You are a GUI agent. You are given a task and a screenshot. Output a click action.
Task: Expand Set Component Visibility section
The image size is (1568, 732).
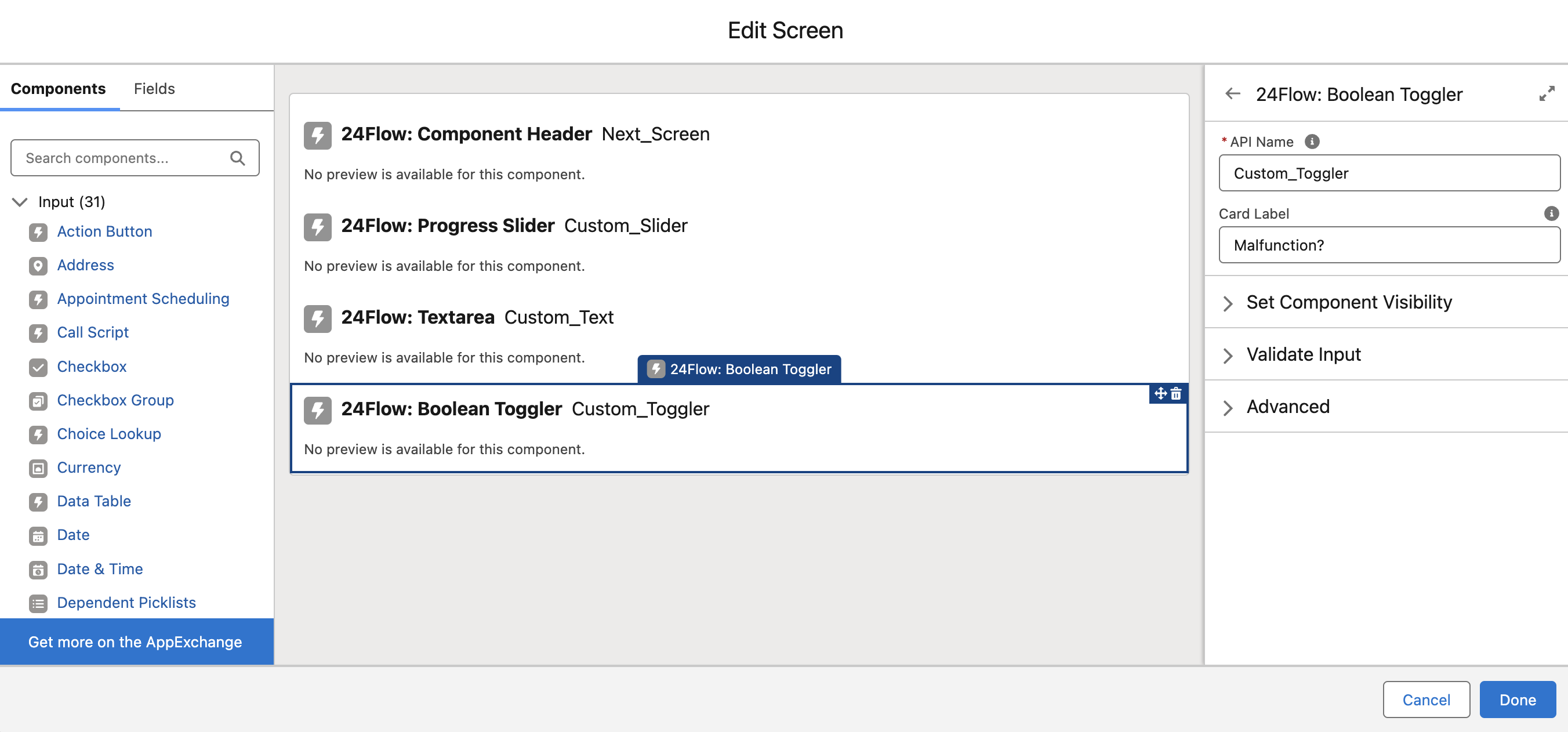[1349, 302]
